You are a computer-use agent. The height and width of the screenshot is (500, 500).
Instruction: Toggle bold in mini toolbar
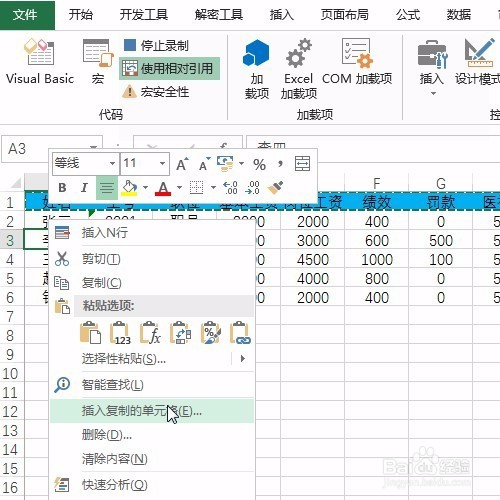(x=62, y=188)
